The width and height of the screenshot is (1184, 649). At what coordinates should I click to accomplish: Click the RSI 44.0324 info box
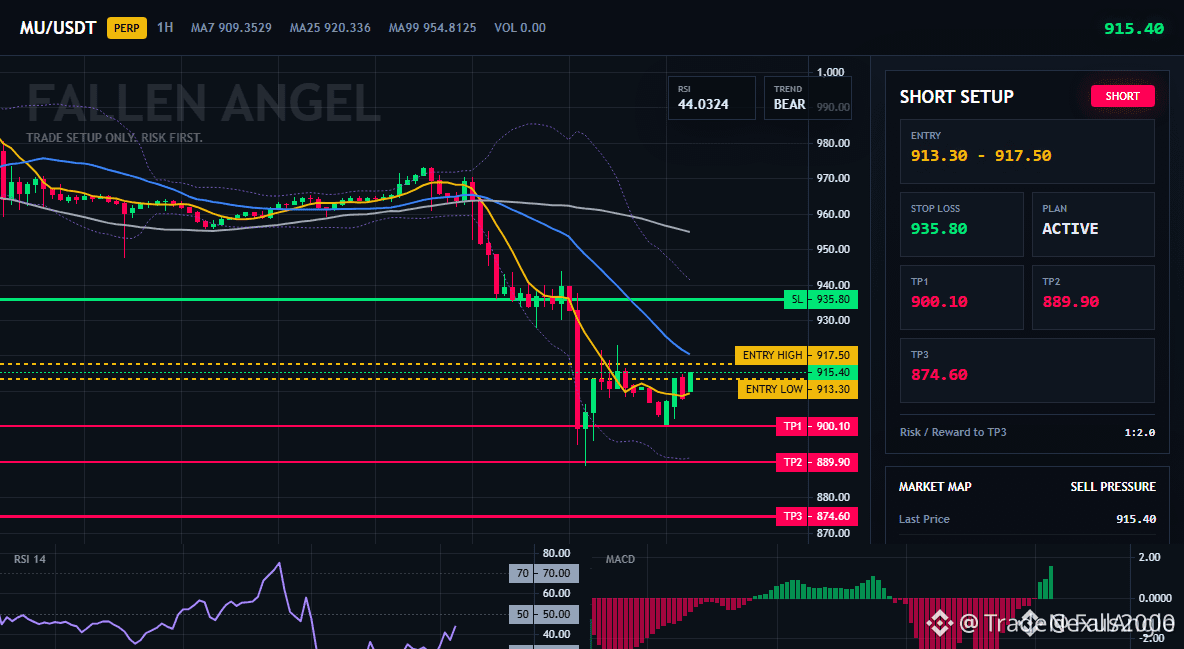711,97
